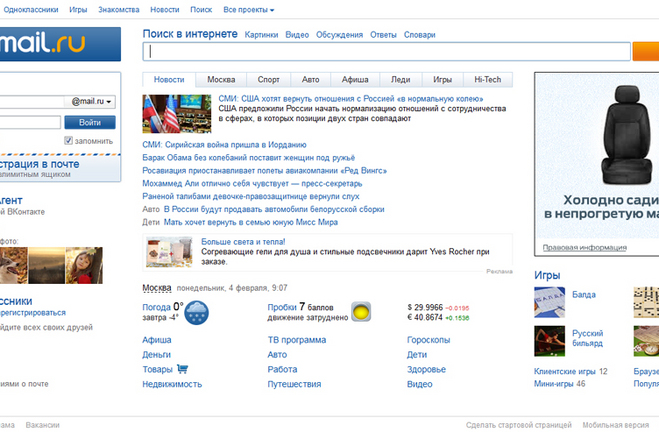This screenshot has width=659, height=432.
Task: Open the Мобильная версия footer link
Action: 616,425
